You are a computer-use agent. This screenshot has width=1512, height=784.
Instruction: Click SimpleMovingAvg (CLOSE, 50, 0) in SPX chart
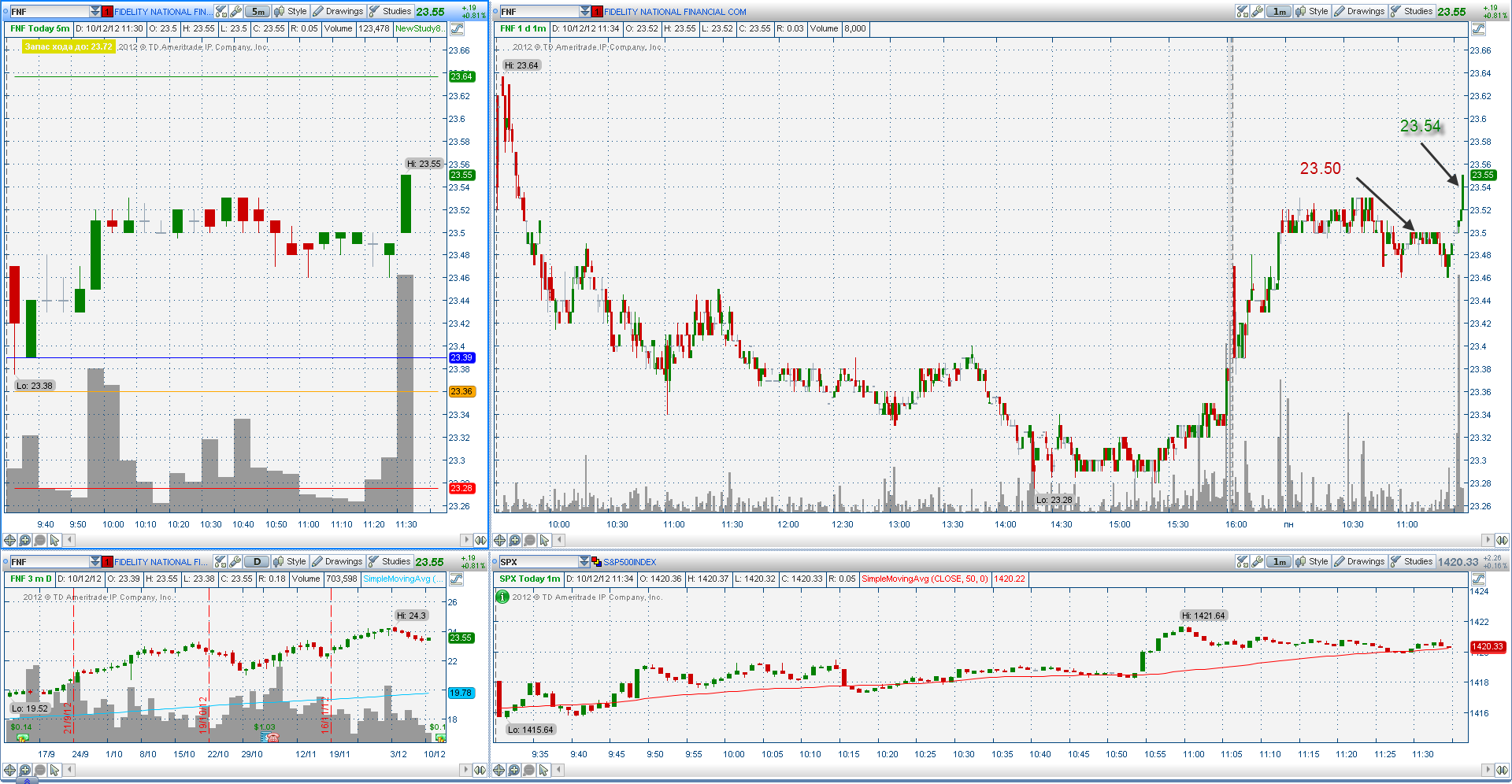tap(925, 579)
